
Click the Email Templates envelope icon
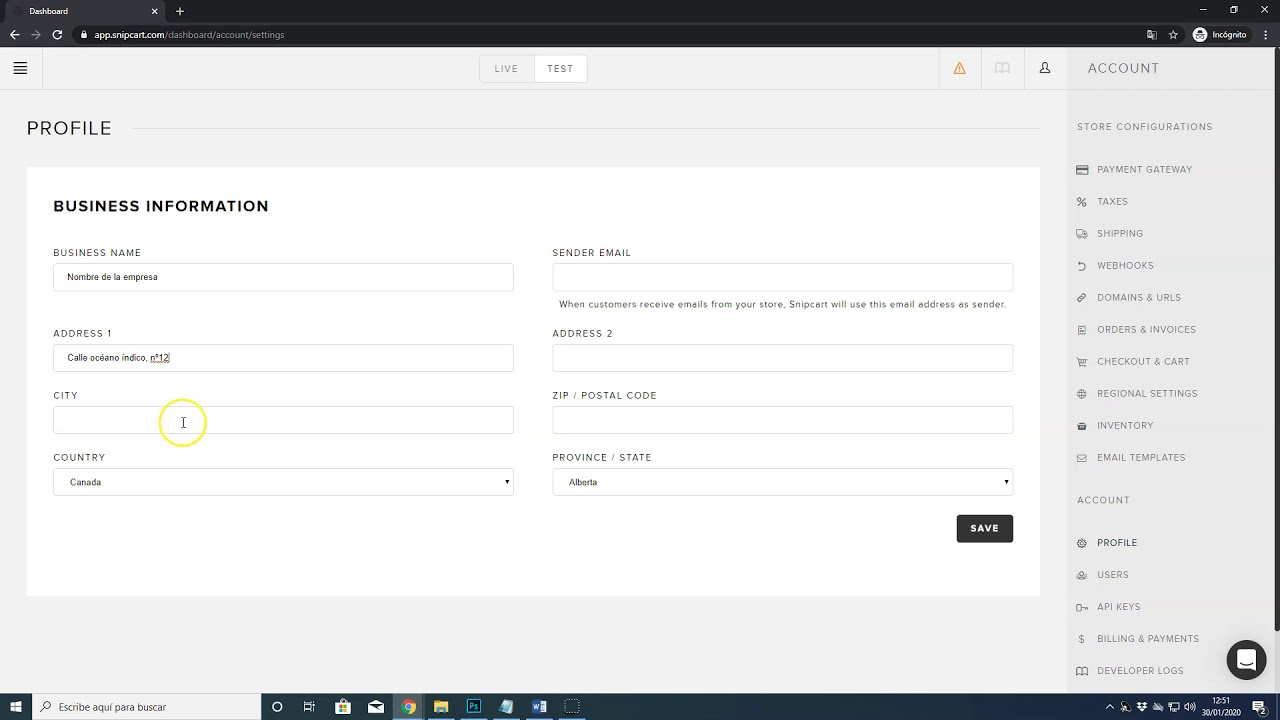point(1082,458)
